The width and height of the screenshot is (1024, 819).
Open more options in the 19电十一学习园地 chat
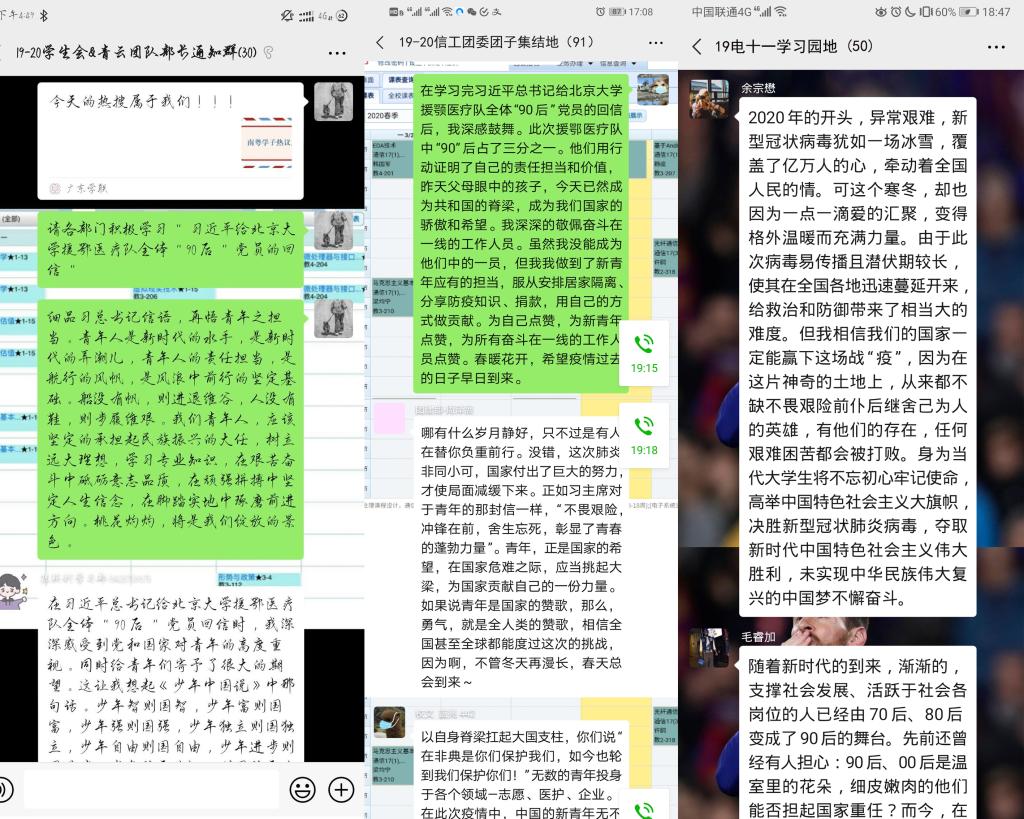click(996, 47)
